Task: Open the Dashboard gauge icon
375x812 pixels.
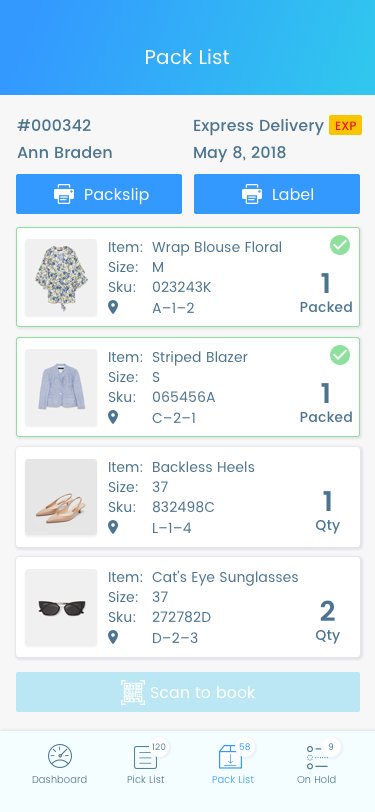Action: (60, 757)
